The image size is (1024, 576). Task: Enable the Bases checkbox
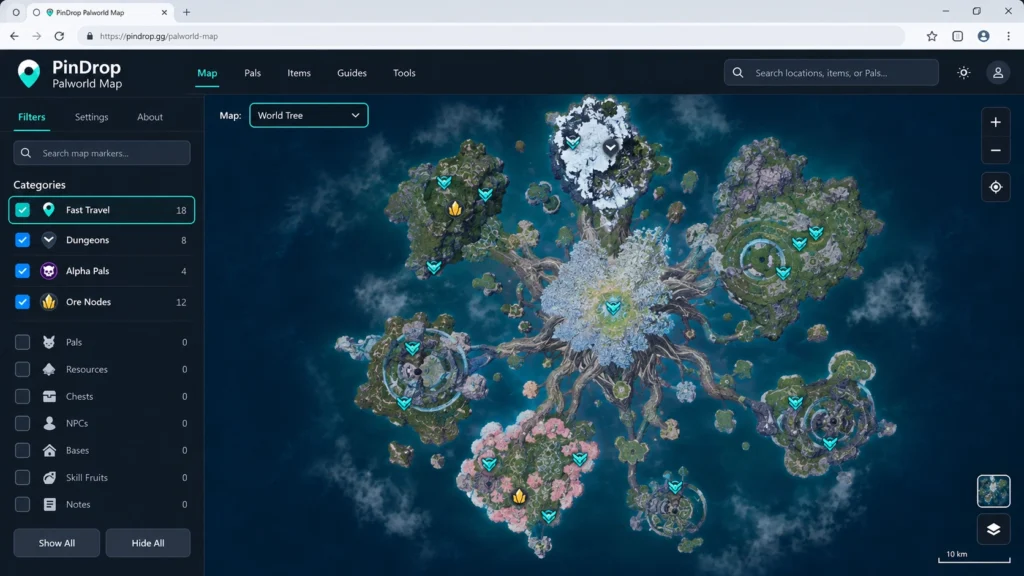(x=22, y=451)
